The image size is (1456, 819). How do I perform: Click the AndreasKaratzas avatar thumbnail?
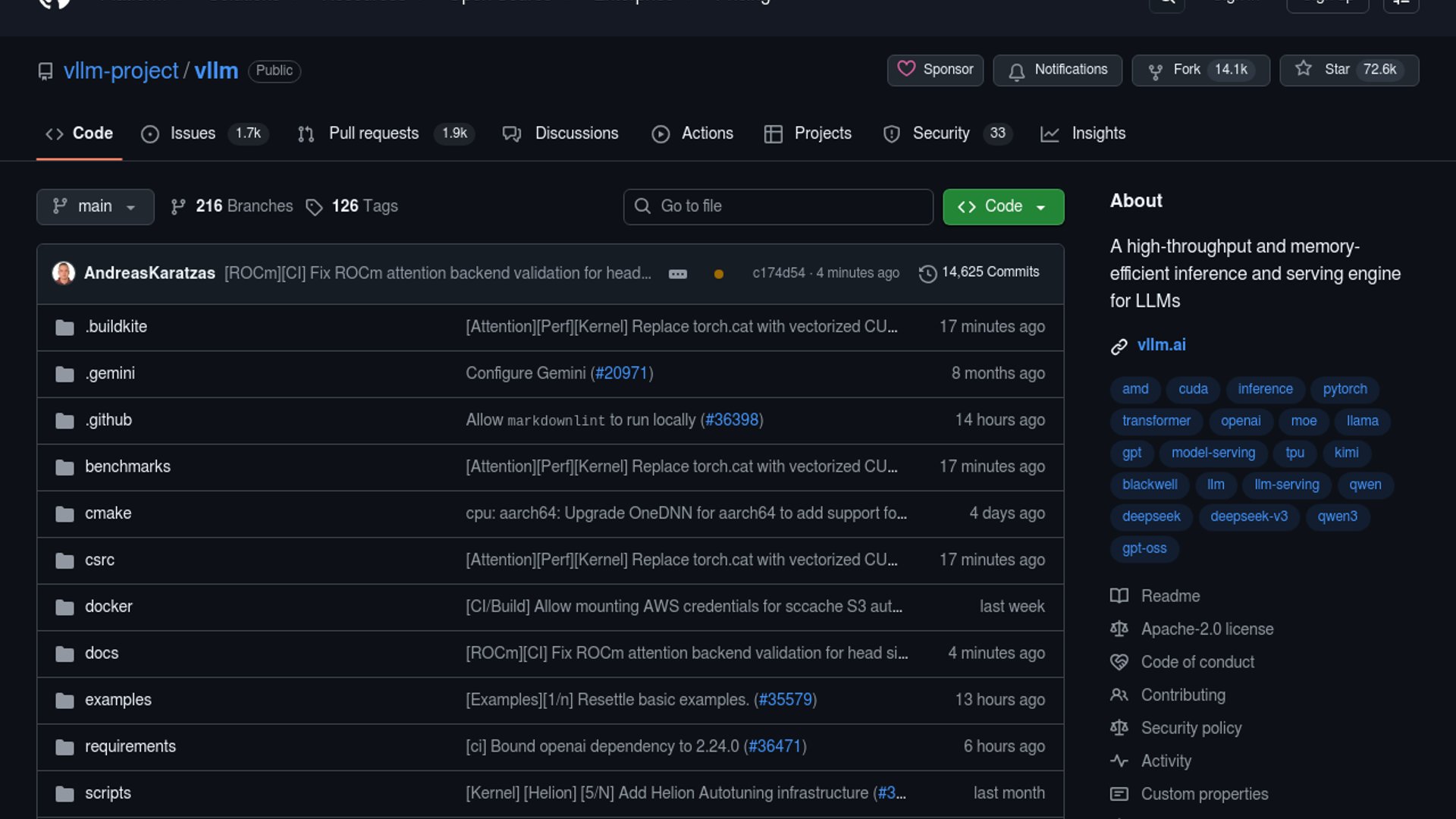pyautogui.click(x=64, y=273)
